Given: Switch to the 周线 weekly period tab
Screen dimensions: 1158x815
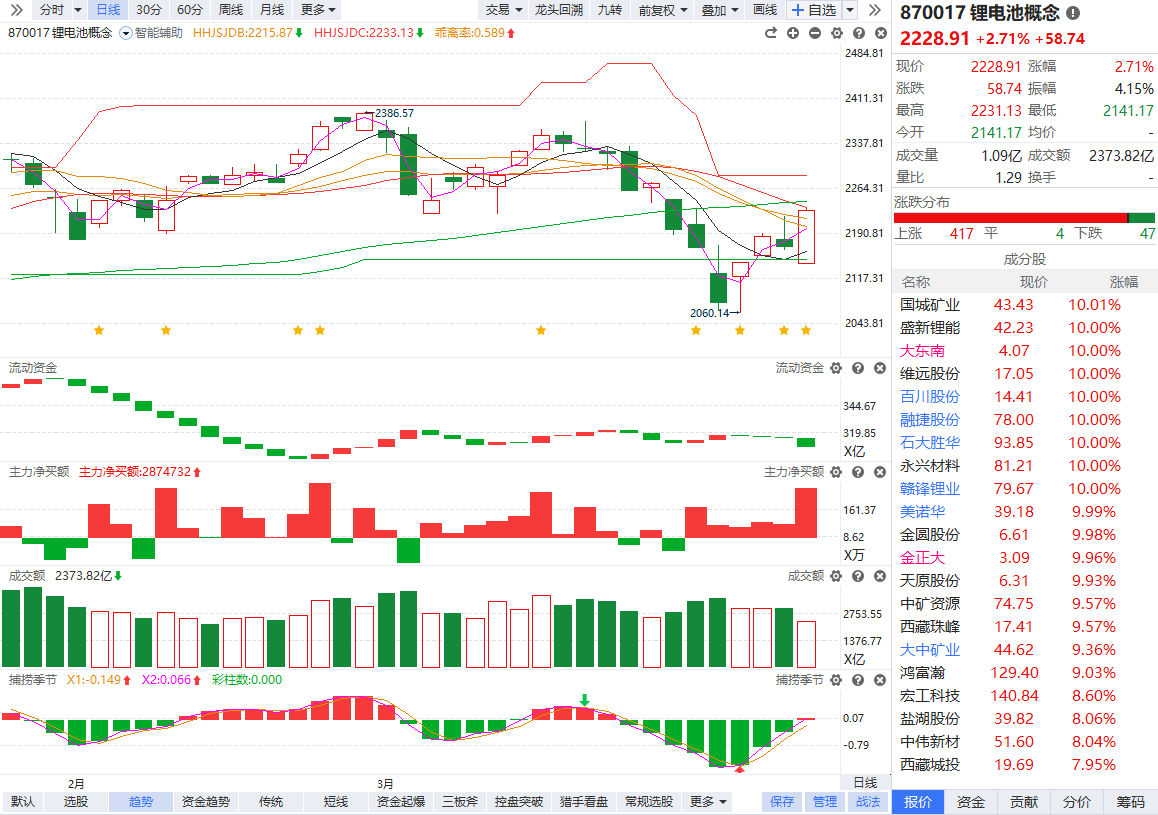Looking at the screenshot, I should pyautogui.click(x=230, y=10).
